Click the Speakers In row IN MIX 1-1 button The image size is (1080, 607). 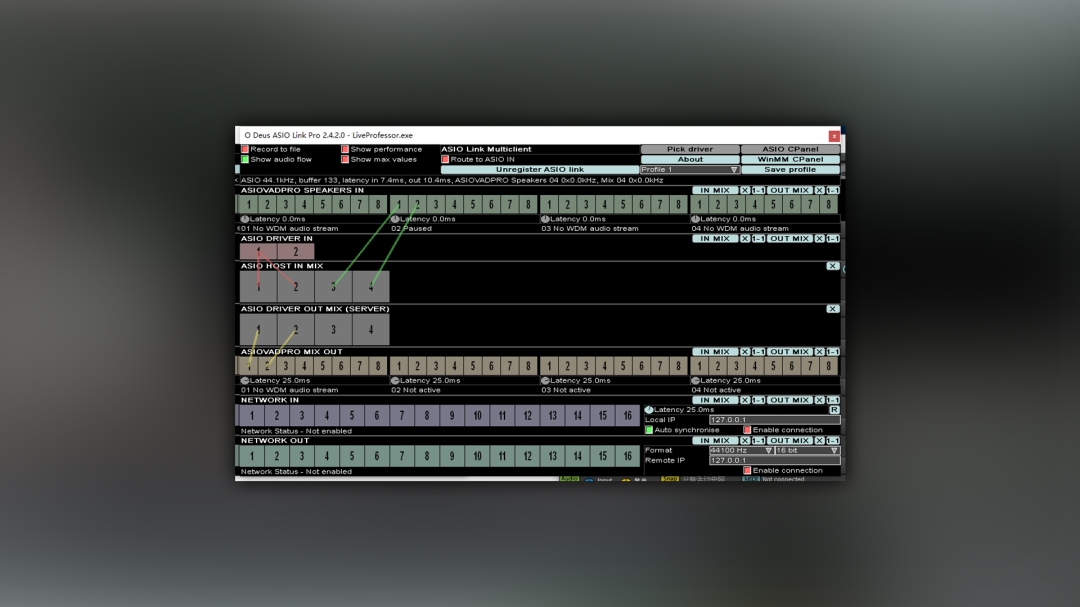click(758, 190)
